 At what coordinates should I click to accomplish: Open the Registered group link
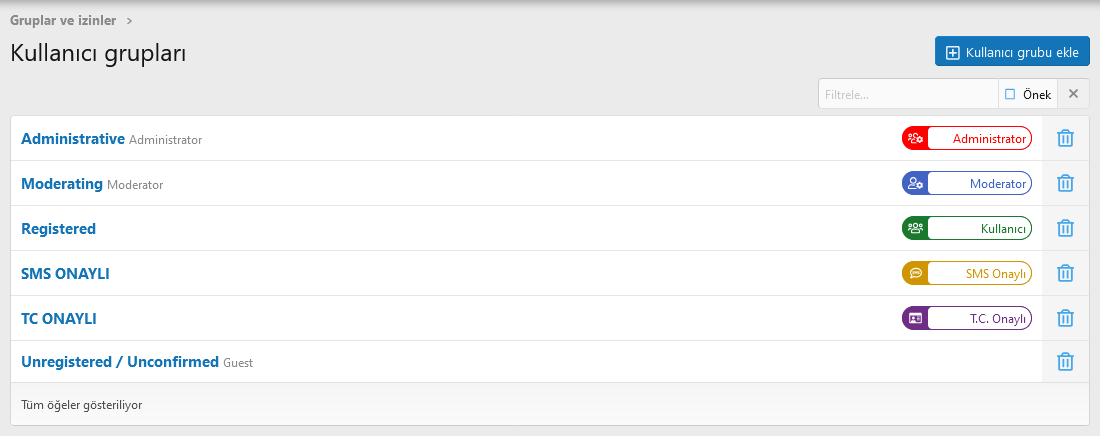click(59, 229)
